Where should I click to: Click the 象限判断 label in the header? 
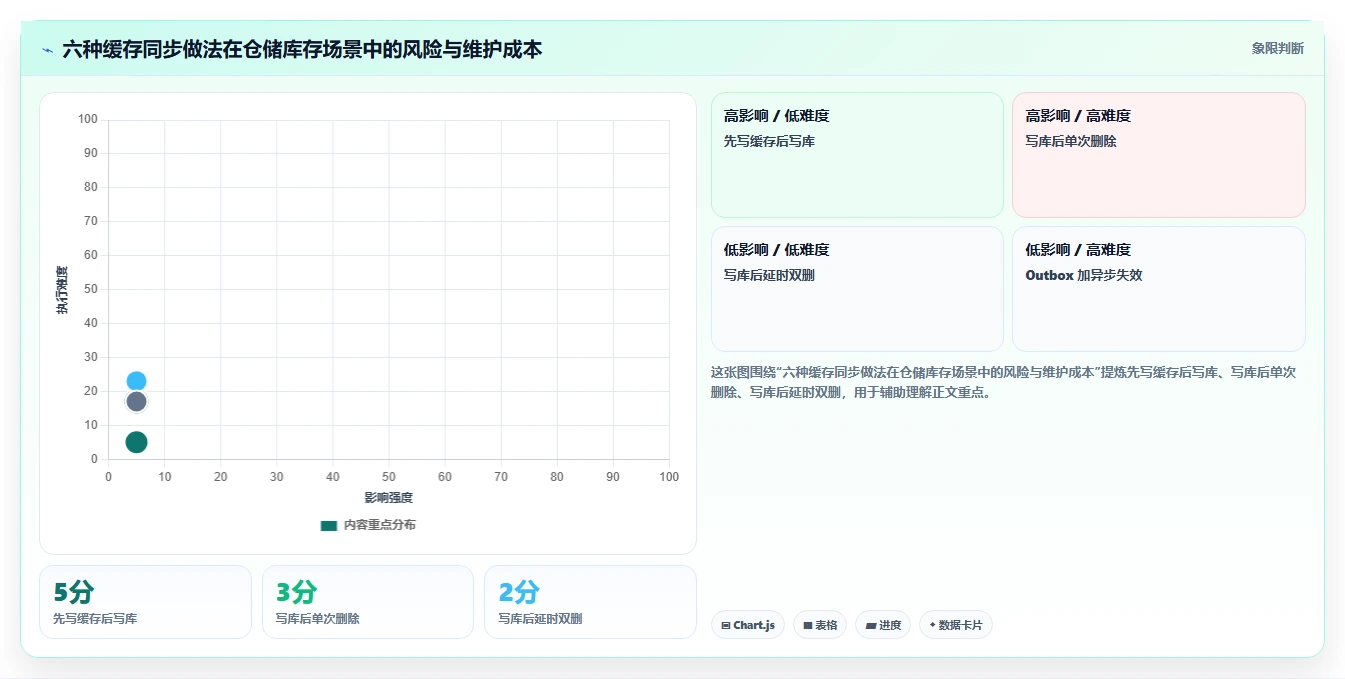[x=1277, y=48]
